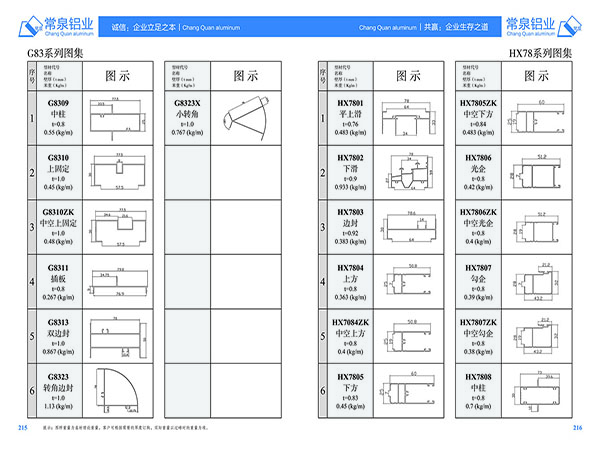Click the page number 216

577,428
